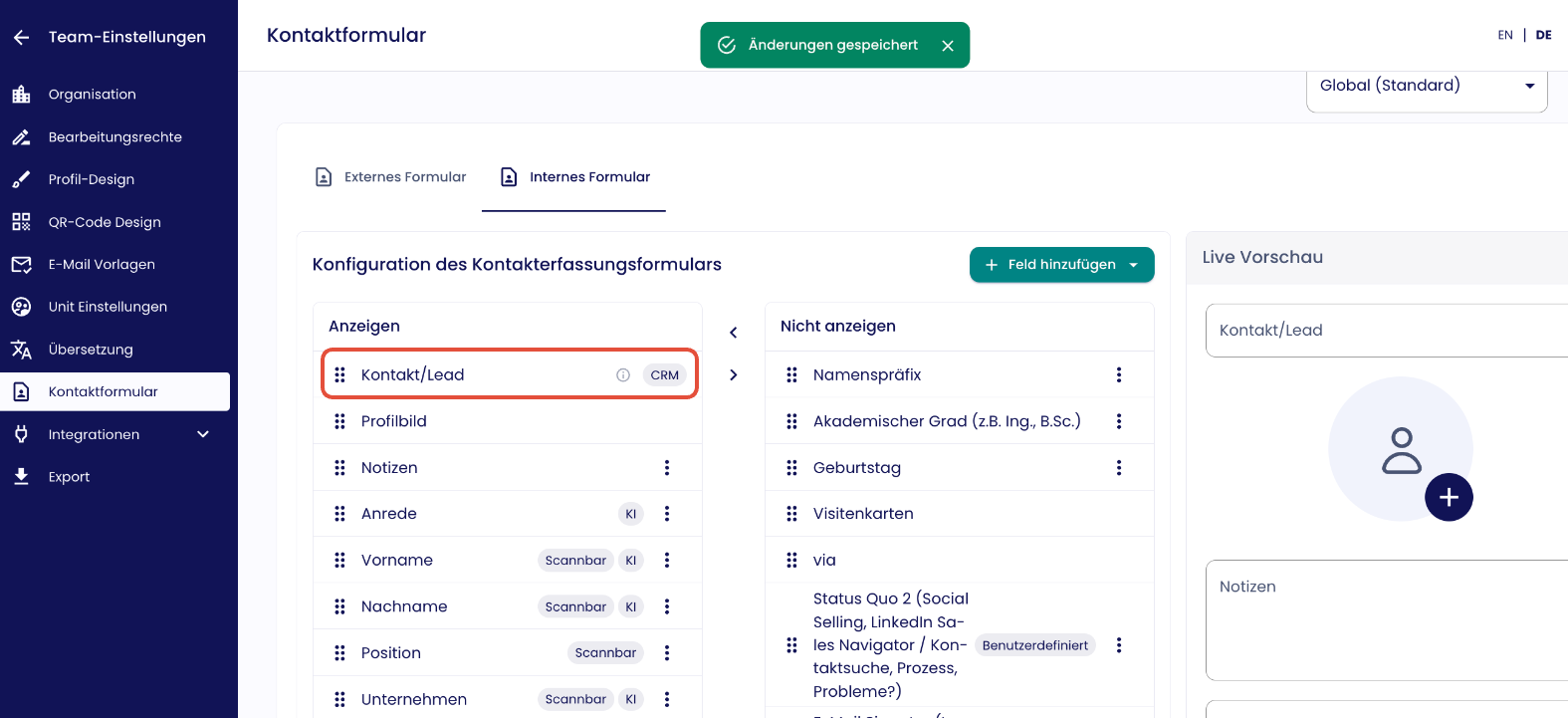Expand the Integrationen submenu chevron

click(203, 434)
